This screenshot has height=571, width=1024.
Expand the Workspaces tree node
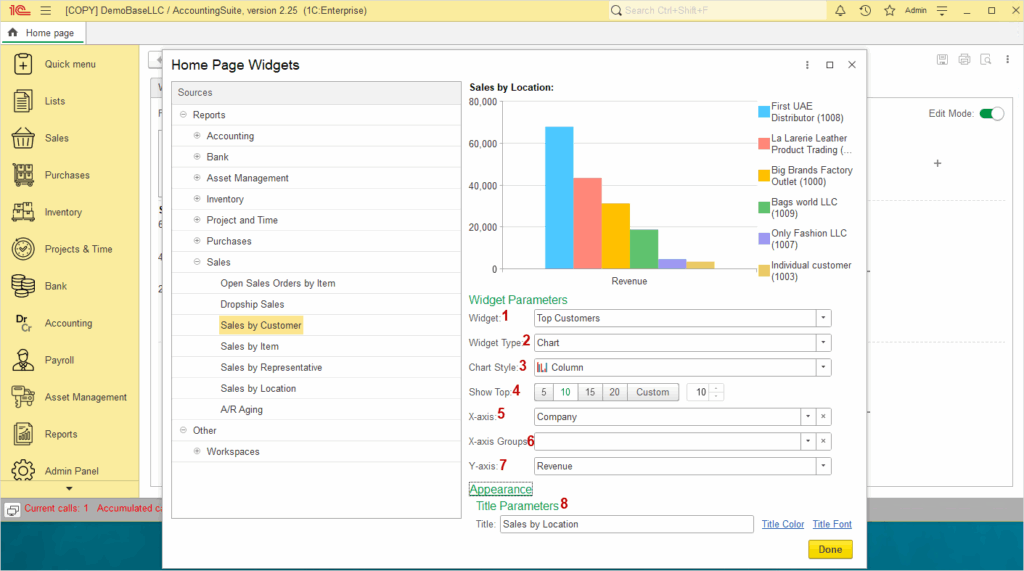197,451
